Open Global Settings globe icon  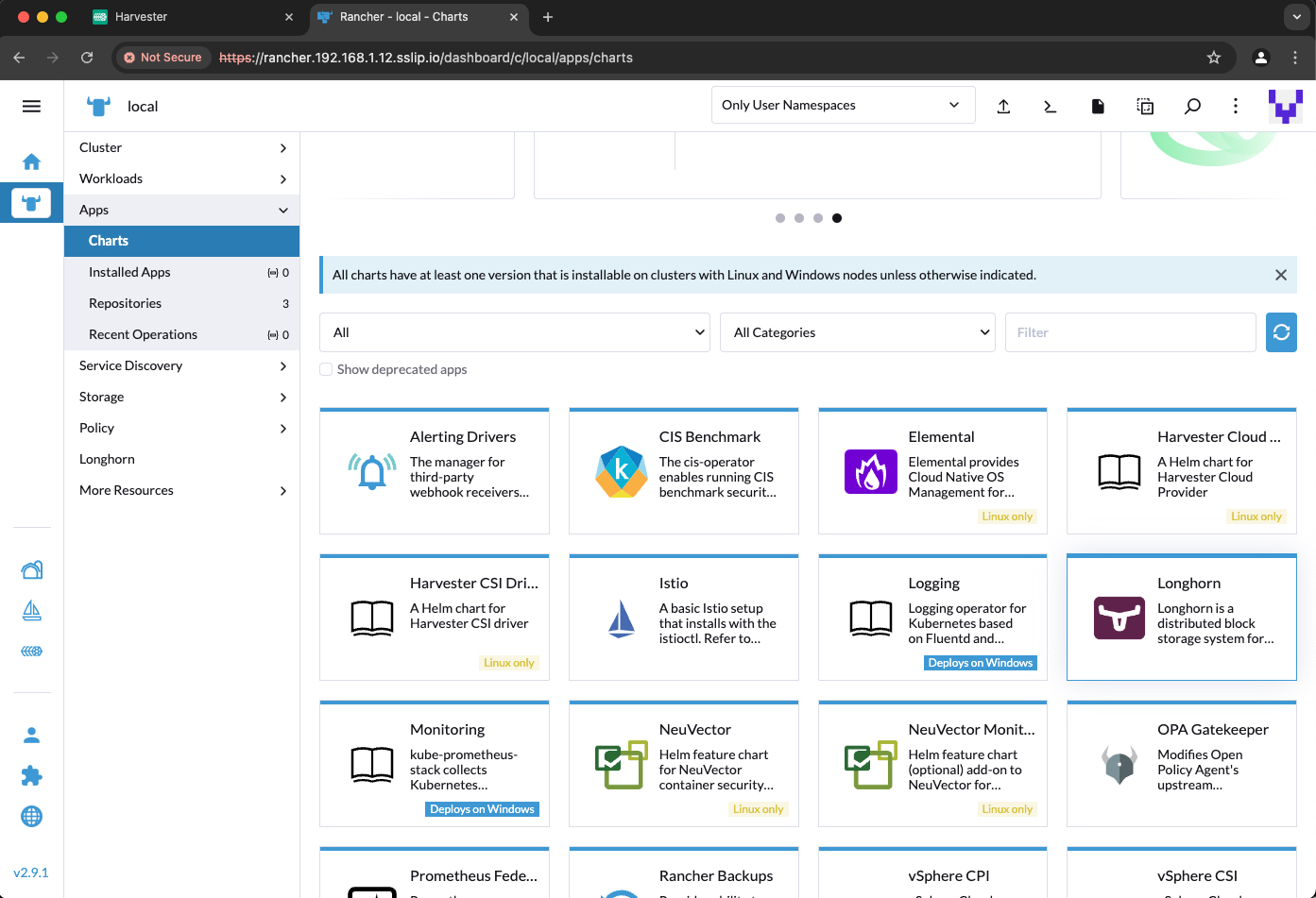click(x=31, y=816)
